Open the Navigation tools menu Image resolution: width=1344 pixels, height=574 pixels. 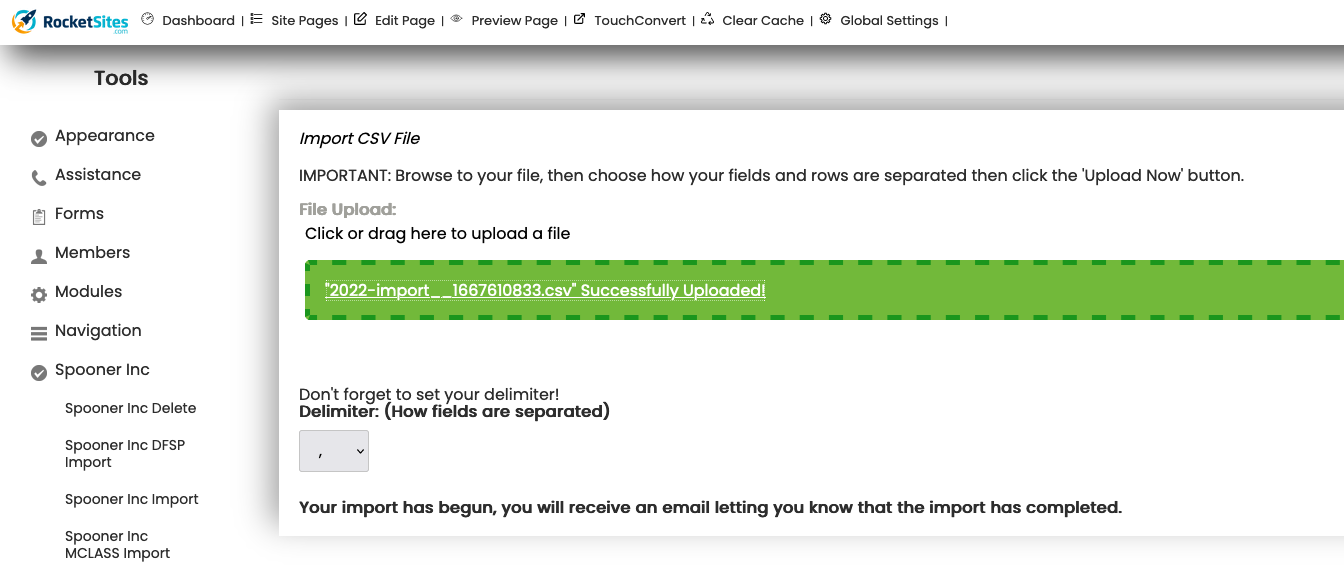point(98,331)
